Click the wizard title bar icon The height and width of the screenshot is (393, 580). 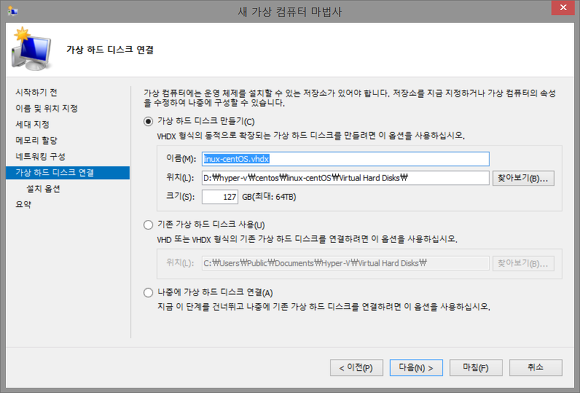tap(13, 10)
